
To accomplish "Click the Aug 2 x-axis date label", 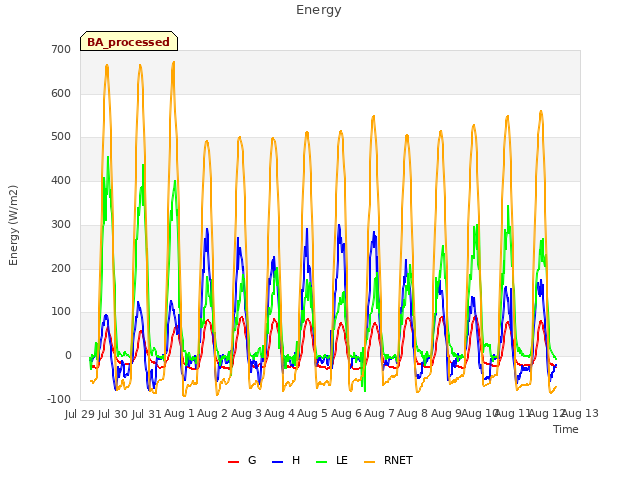I will point(212,413).
